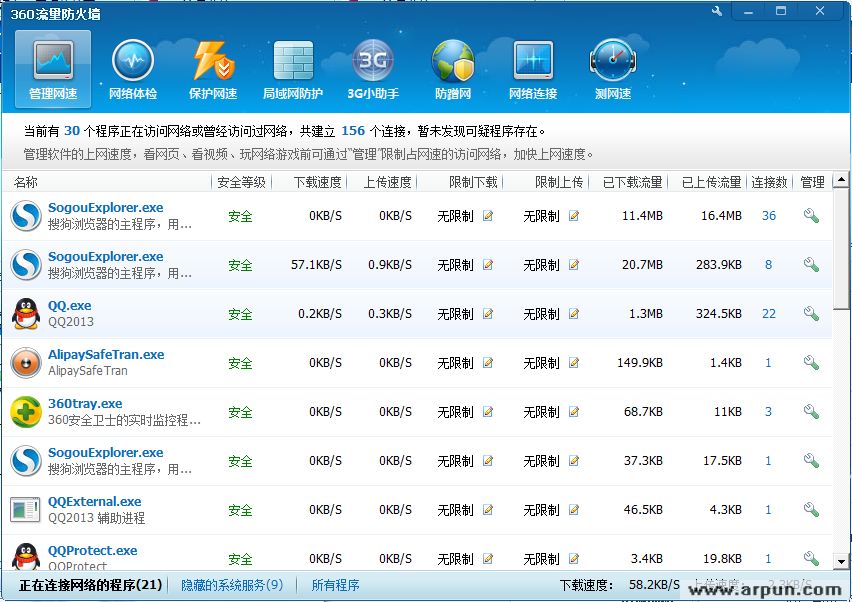The width and height of the screenshot is (852, 602).
Task: Open the 防蹭网 anti-freeloading tool
Action: 452,69
